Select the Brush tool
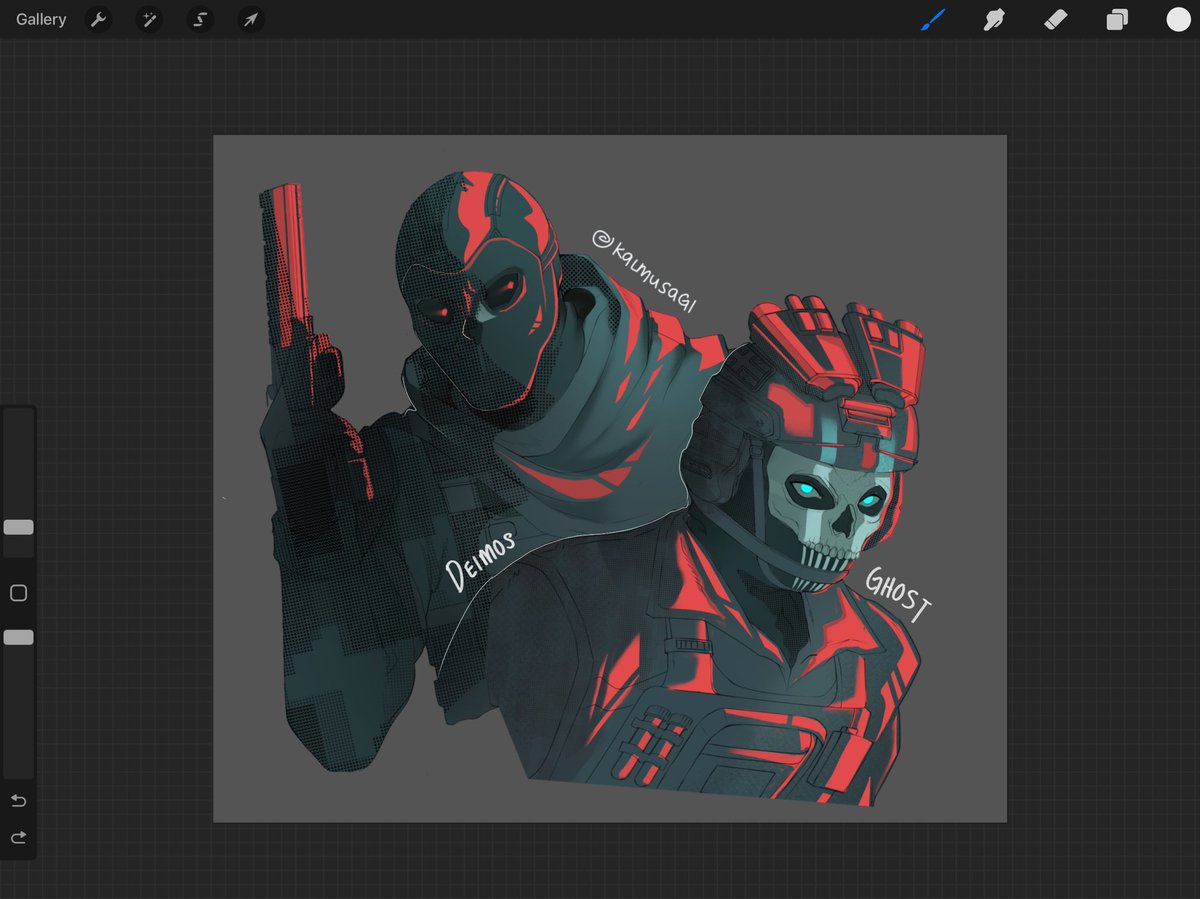1200x899 pixels. (932, 19)
